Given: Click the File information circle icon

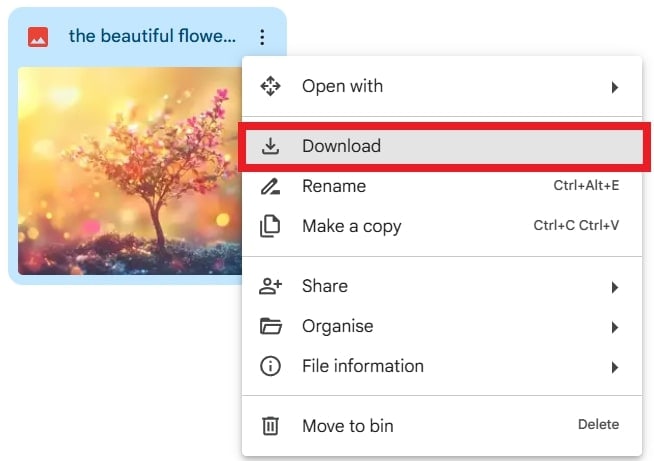Looking at the screenshot, I should (x=270, y=366).
